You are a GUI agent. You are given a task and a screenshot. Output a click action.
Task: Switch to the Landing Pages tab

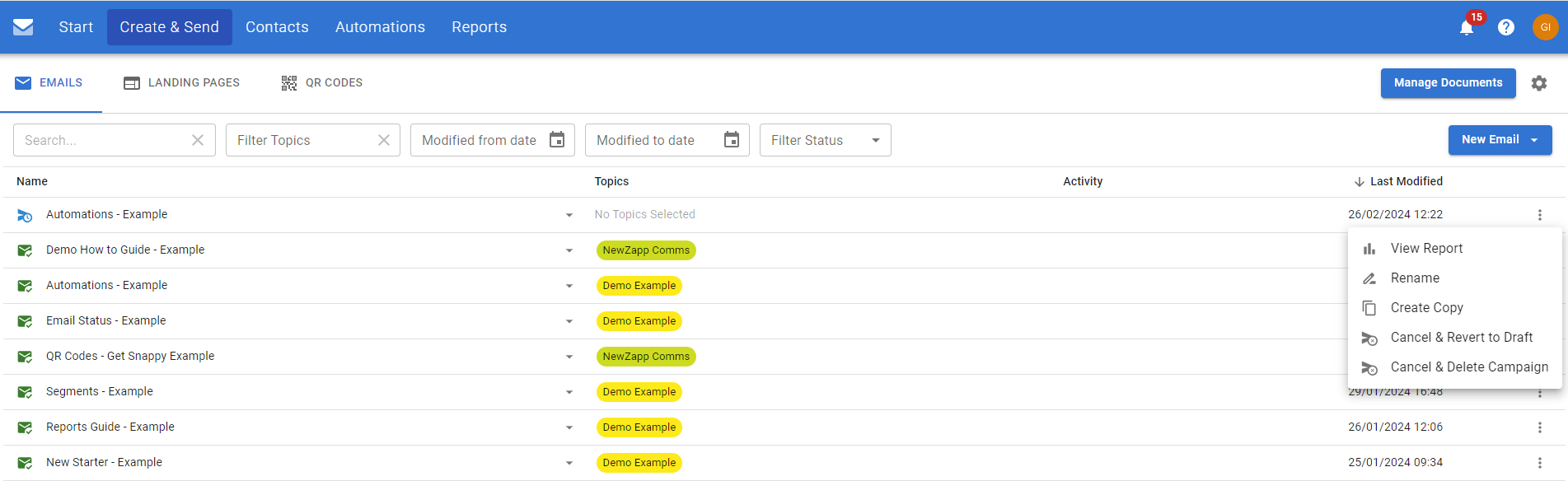click(x=181, y=83)
